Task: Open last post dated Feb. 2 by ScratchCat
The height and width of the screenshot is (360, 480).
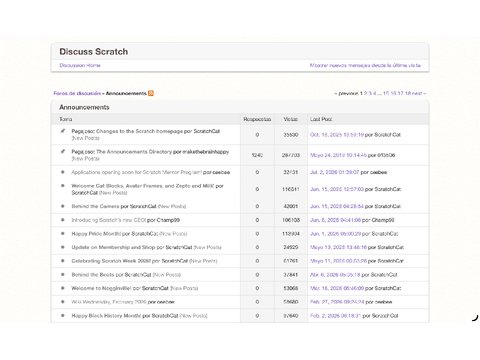Action: 335,316
